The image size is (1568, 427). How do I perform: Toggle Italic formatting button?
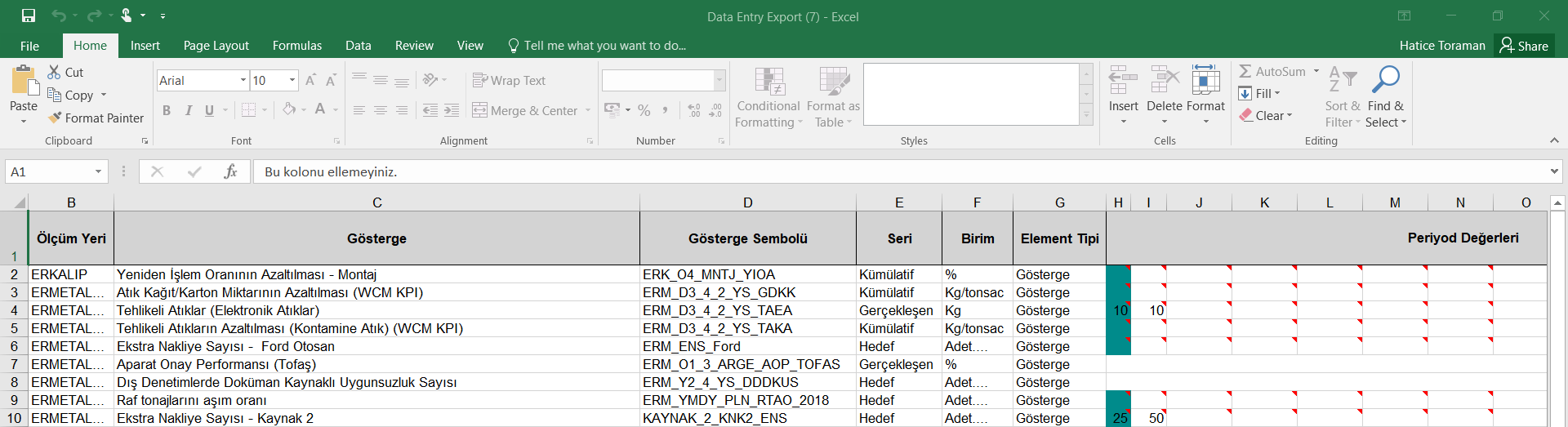pos(188,110)
